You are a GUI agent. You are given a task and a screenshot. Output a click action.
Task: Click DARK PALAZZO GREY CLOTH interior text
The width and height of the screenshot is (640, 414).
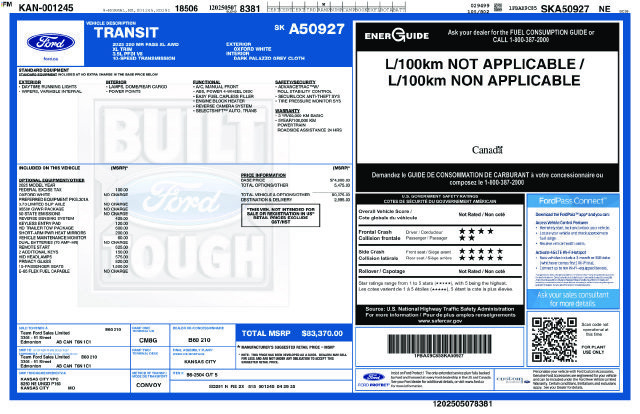tap(269, 58)
